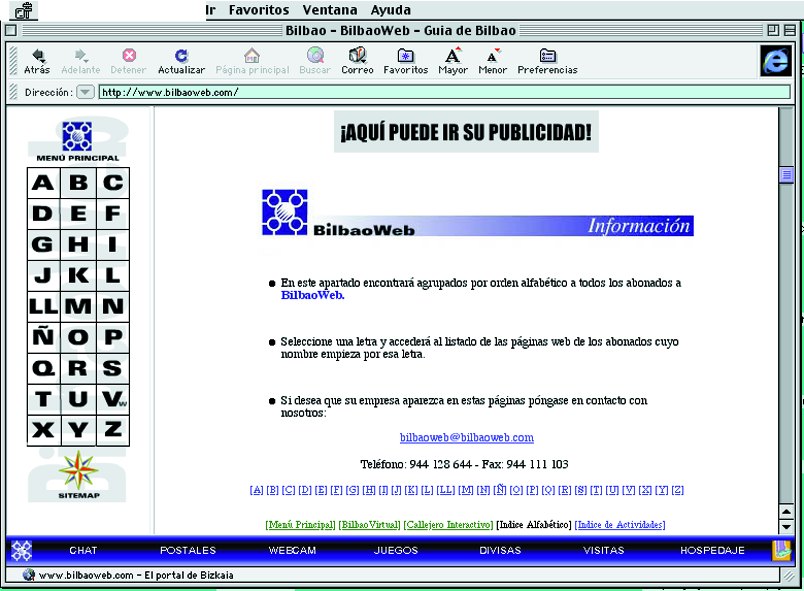Click the Detener stop icon
Screen dimensions: 804x591
pyautogui.click(x=129, y=55)
